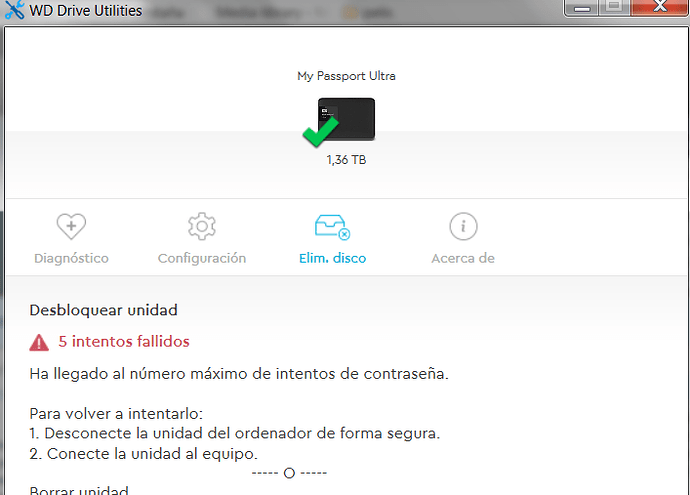Click the 'Desbloquear unidad' heading
Viewport: 690px width, 495px height.
[103, 310]
